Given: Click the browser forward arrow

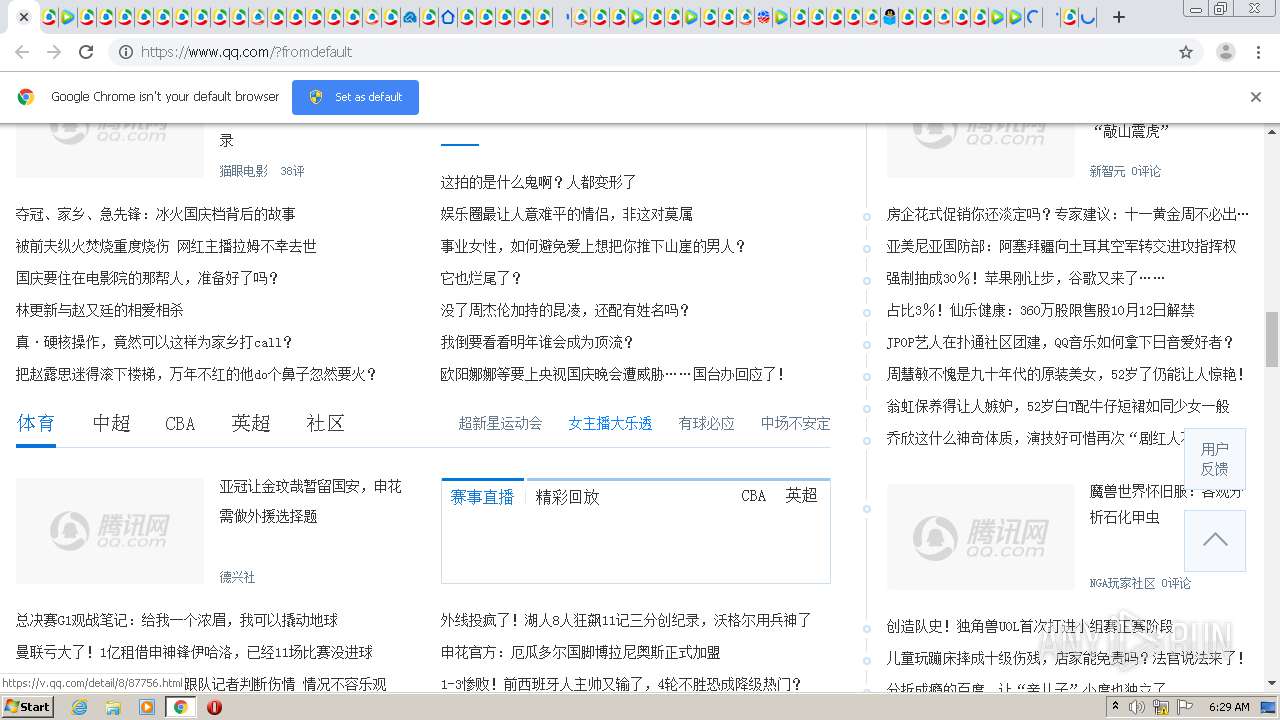Looking at the screenshot, I should pos(54,52).
